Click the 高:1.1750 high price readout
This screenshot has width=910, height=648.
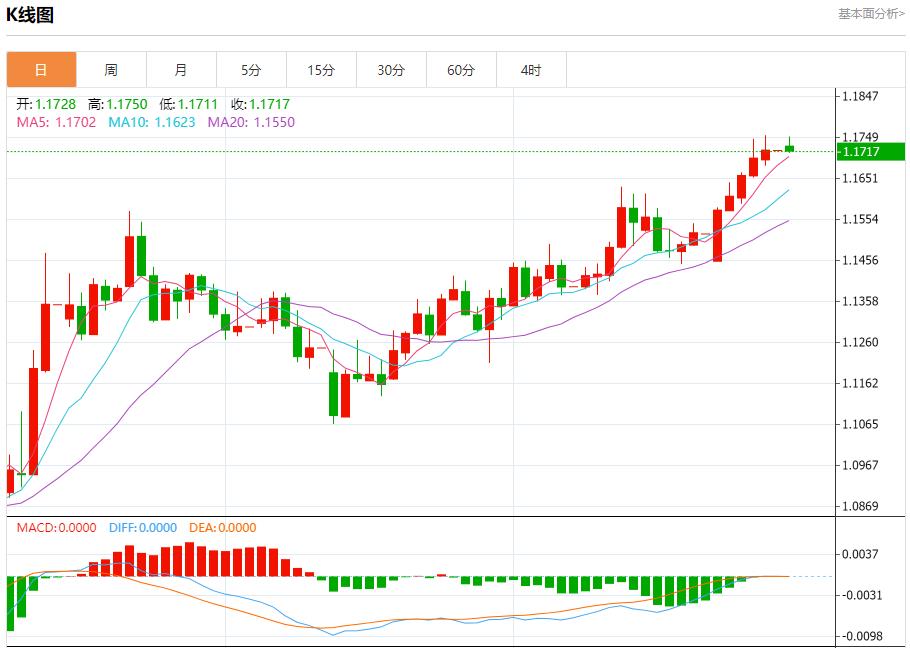(117, 104)
